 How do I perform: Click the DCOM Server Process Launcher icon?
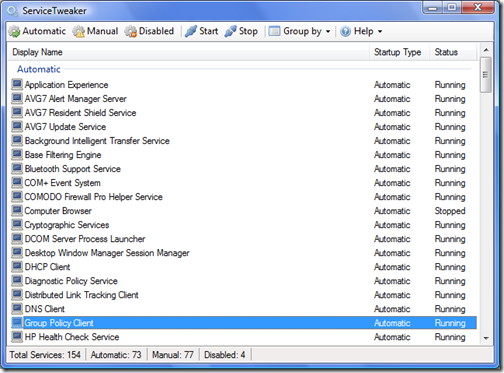pos(17,238)
